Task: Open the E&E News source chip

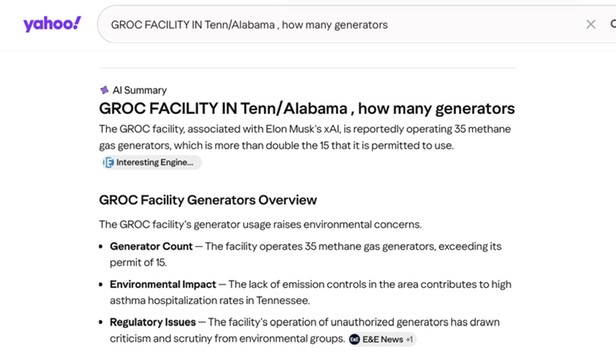Action: point(382,339)
